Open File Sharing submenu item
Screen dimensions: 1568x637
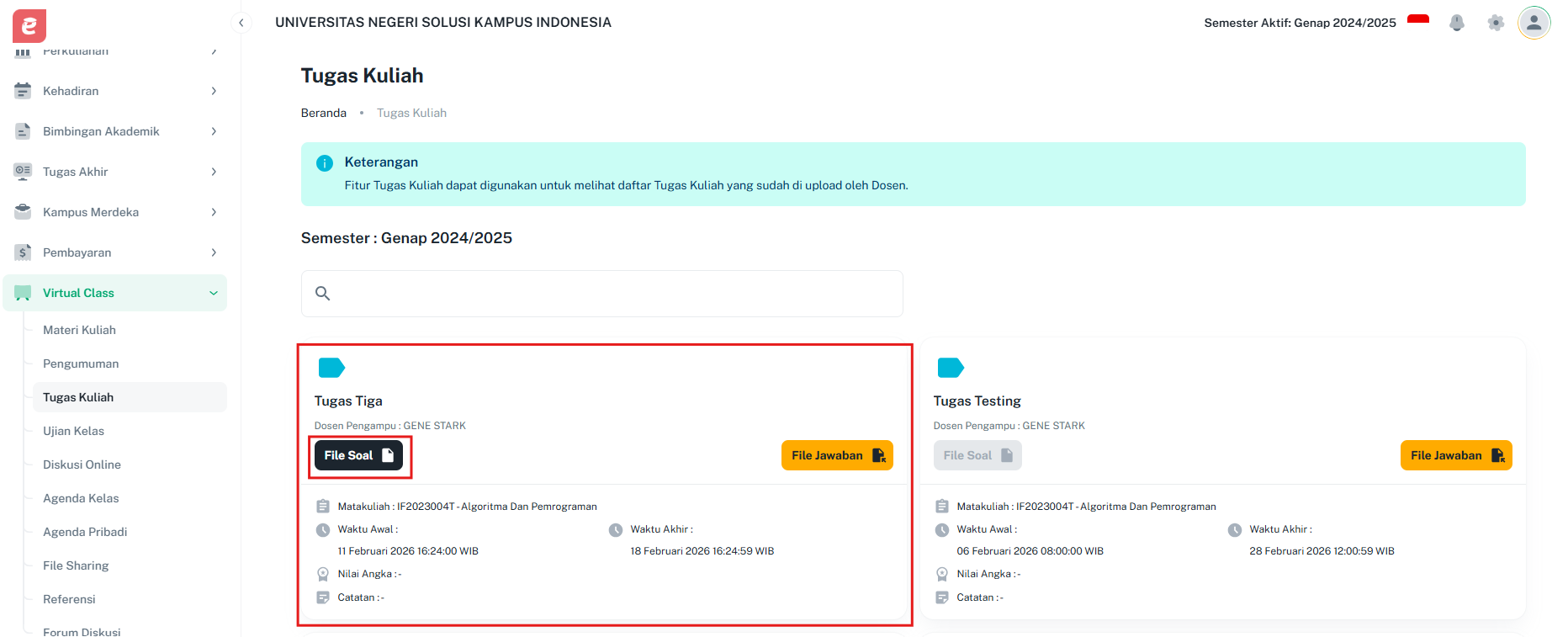(x=130, y=565)
